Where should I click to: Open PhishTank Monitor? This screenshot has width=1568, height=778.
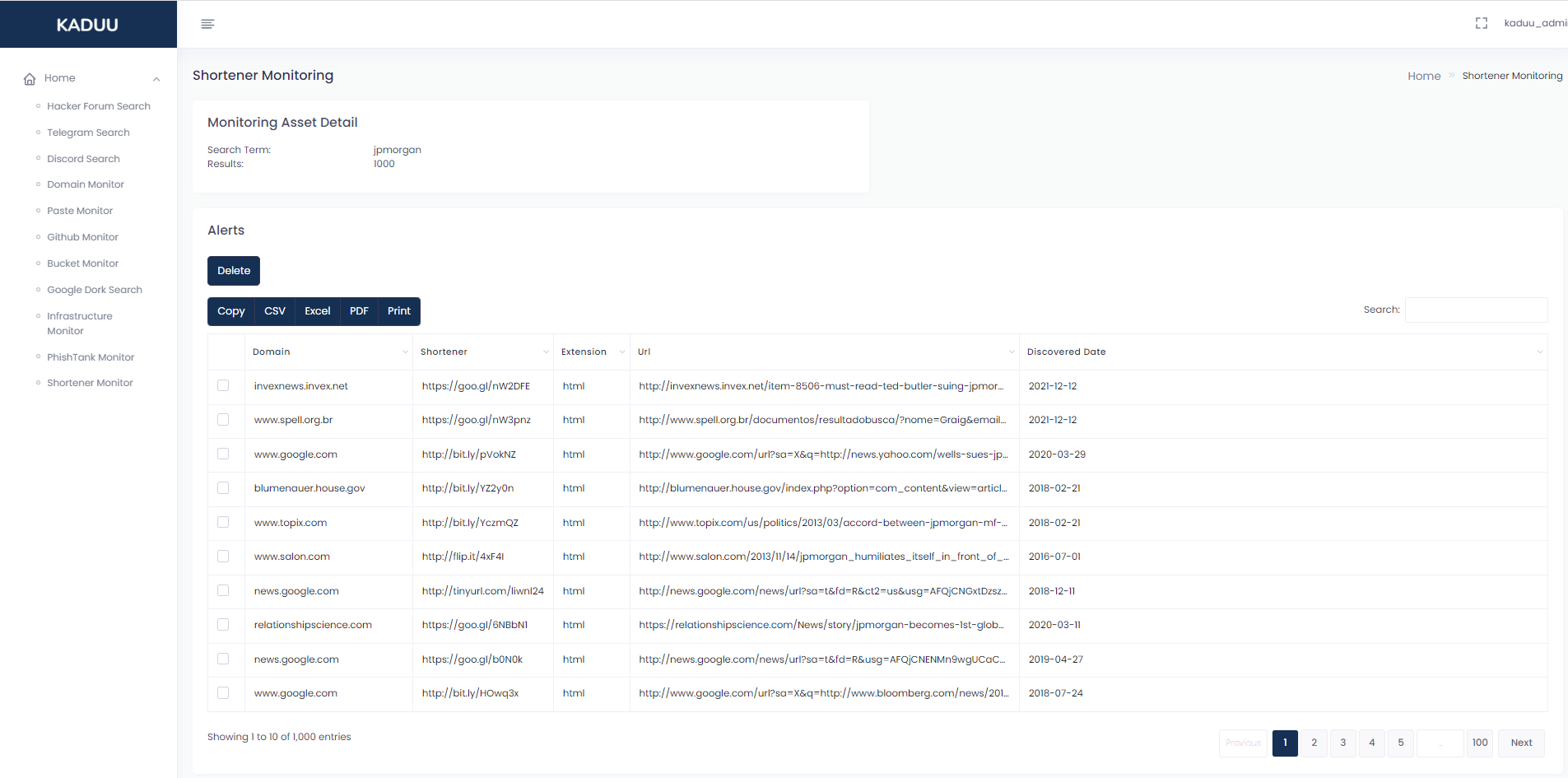tap(91, 357)
